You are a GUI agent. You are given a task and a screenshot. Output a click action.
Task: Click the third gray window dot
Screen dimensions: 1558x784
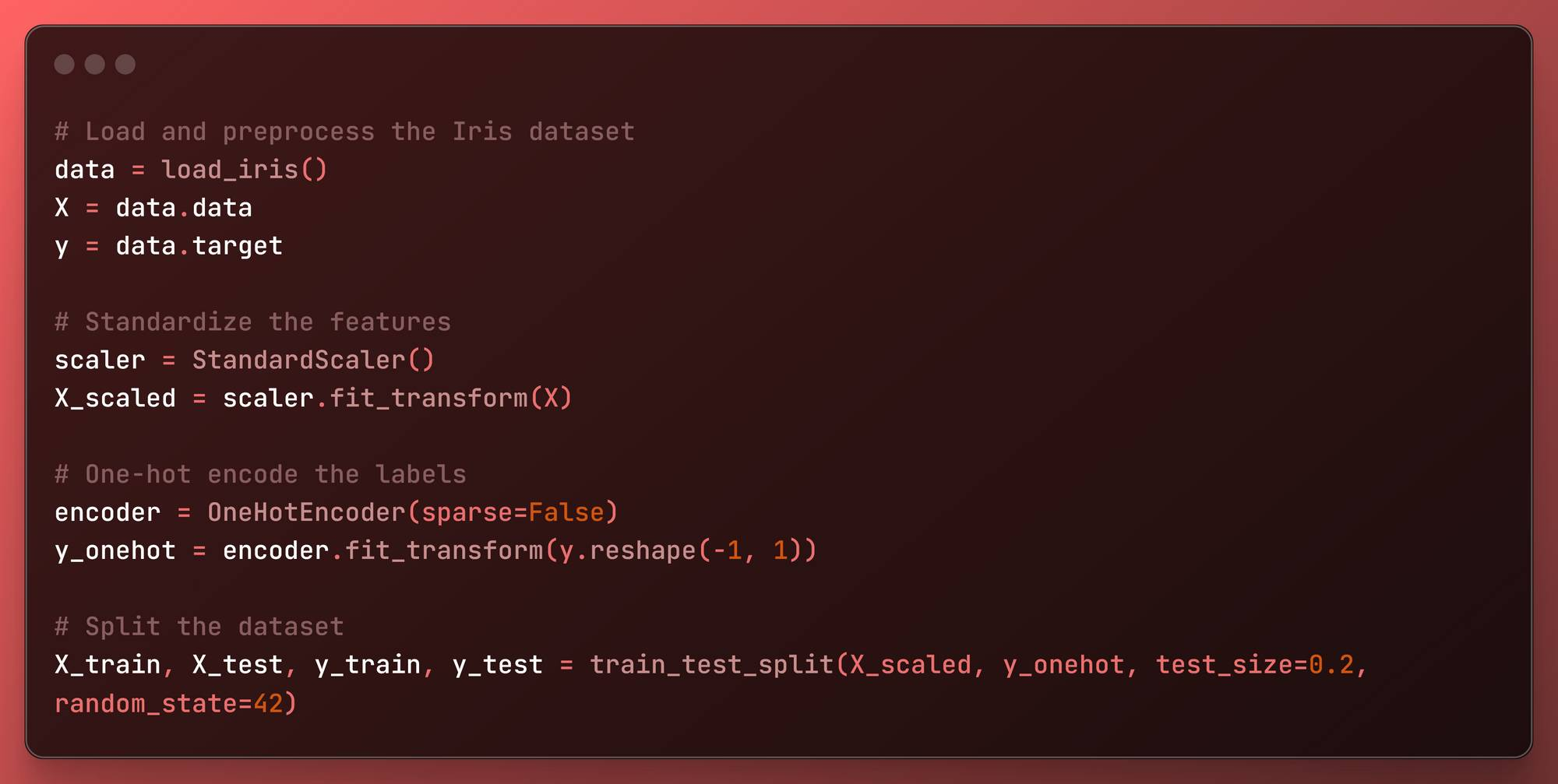125,65
